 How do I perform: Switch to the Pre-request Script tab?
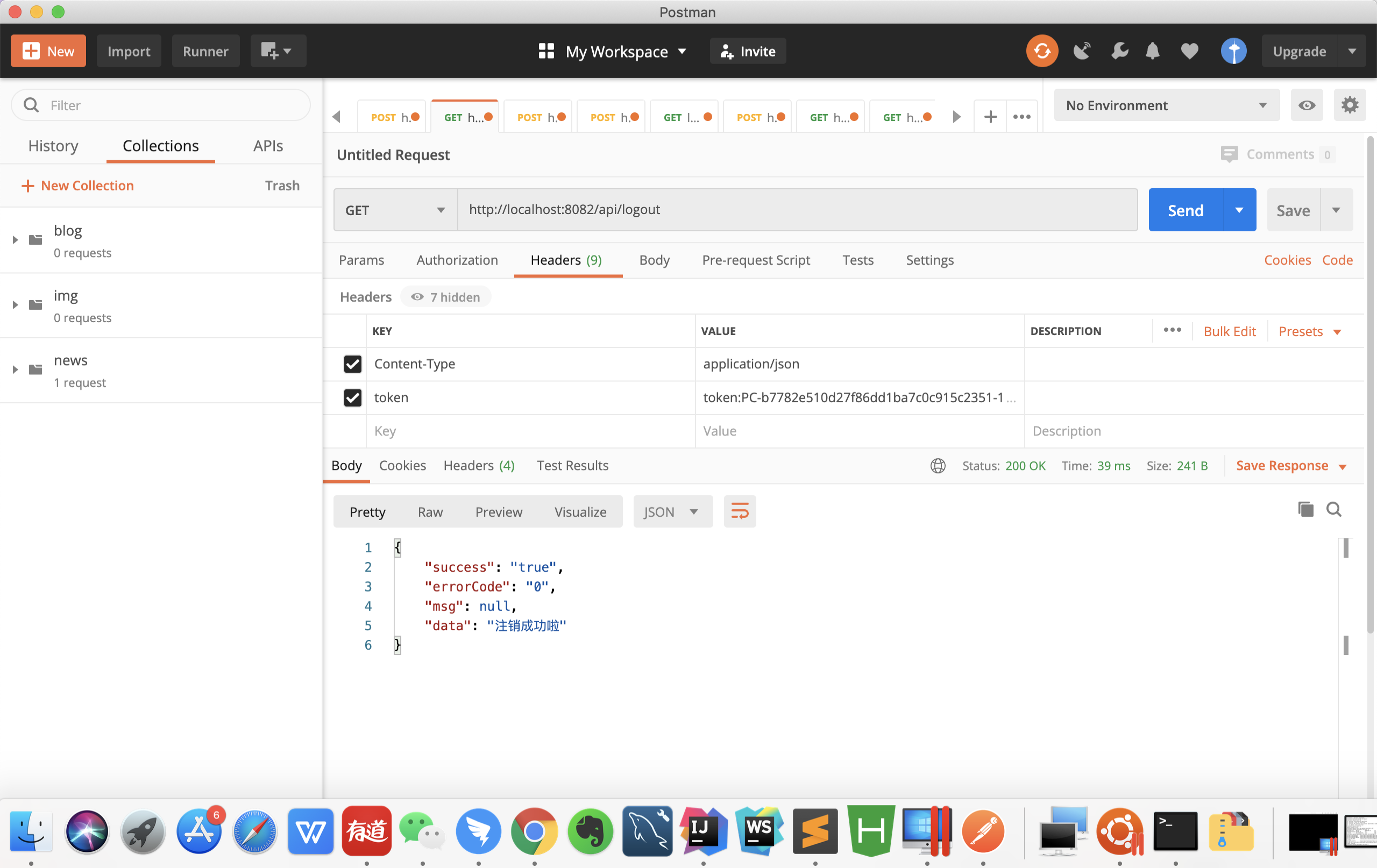(755, 260)
